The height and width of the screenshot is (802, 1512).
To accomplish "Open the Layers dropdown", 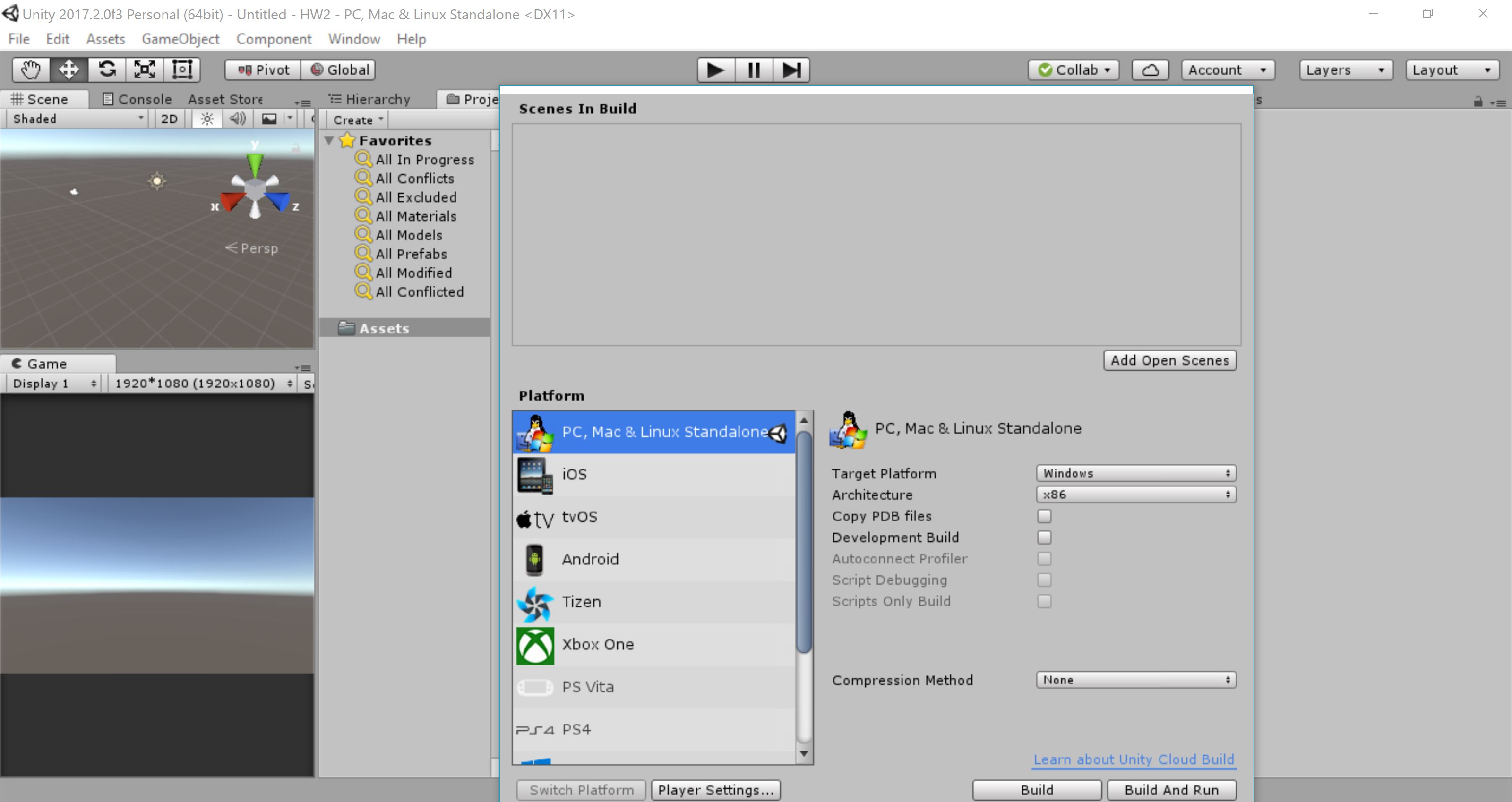I will coord(1345,70).
